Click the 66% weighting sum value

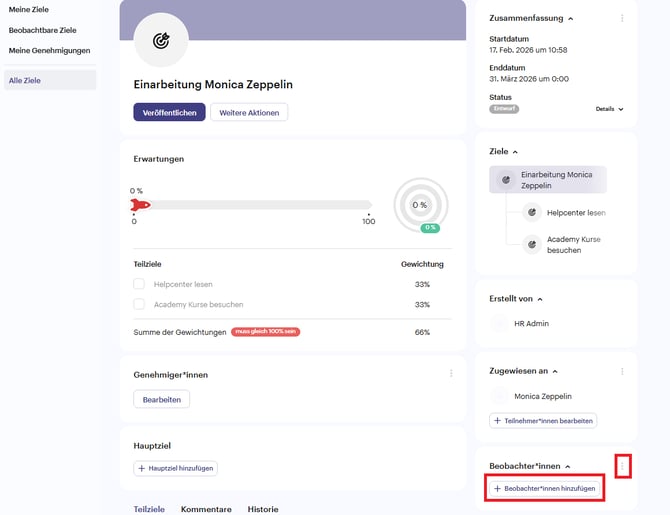click(x=422, y=332)
